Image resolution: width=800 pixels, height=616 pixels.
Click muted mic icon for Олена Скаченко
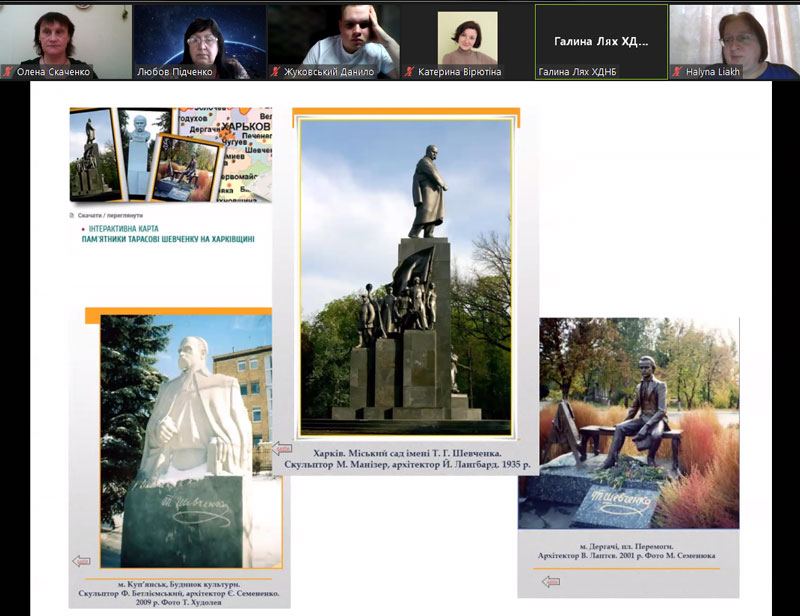[x=9, y=72]
